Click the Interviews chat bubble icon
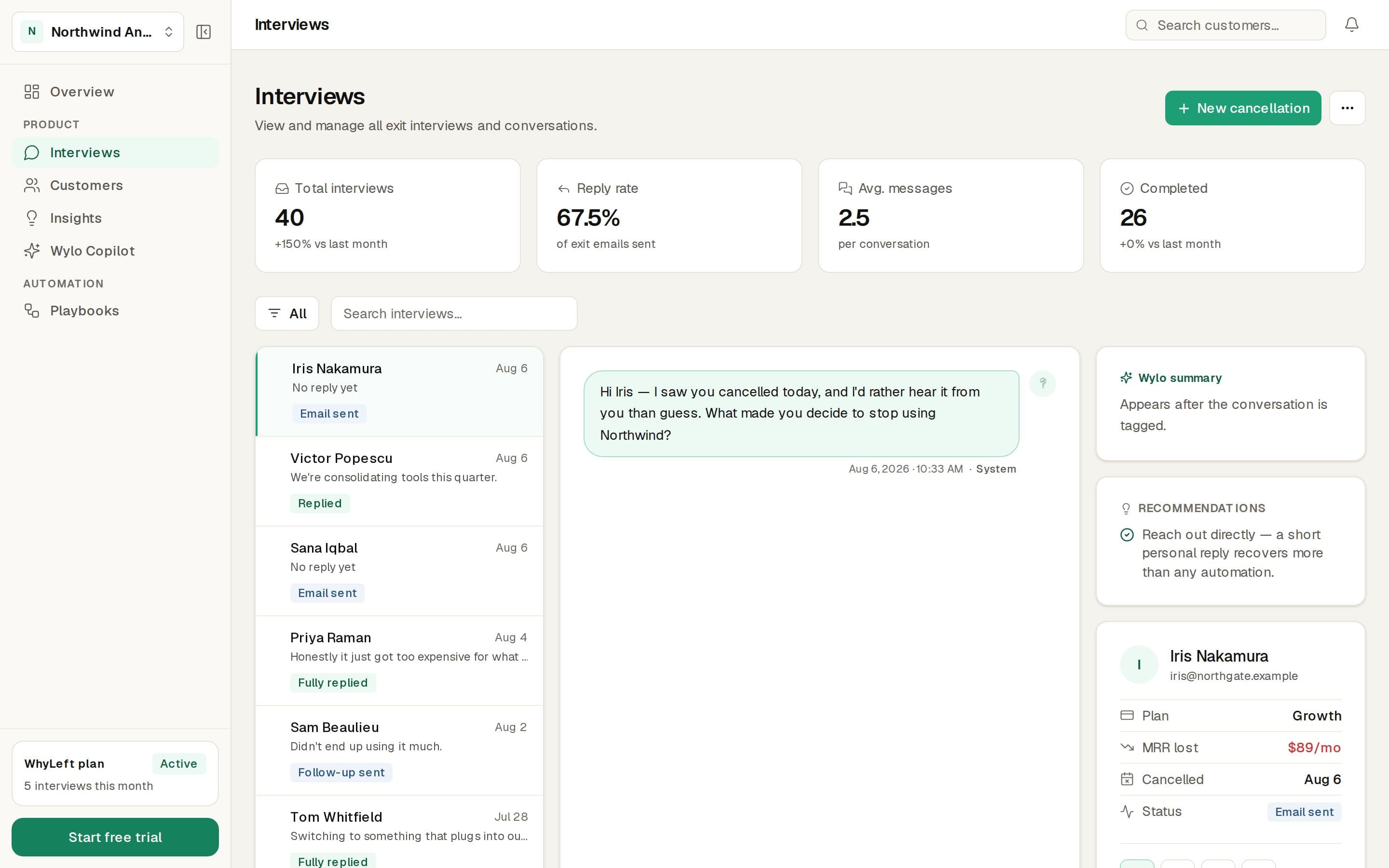This screenshot has height=868, width=1389. [x=31, y=153]
